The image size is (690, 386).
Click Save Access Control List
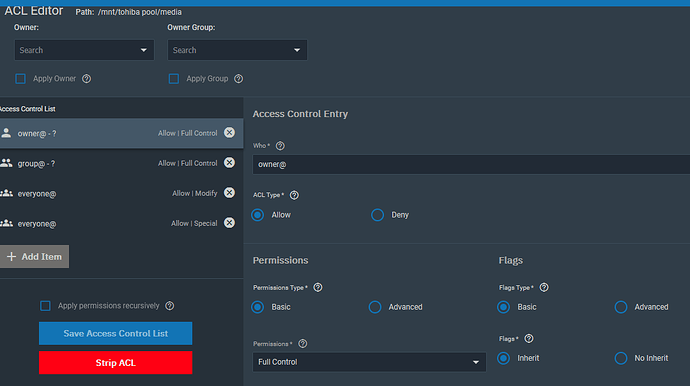[115, 333]
